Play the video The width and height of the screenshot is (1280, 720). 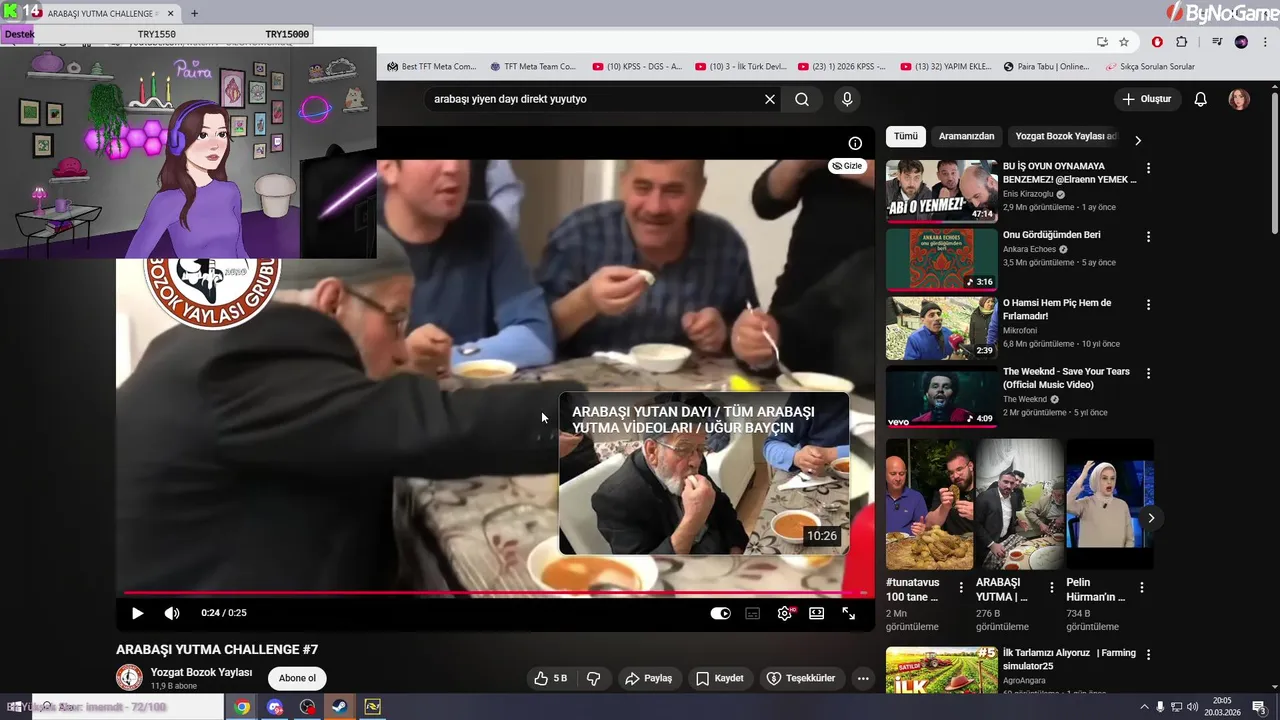138,613
